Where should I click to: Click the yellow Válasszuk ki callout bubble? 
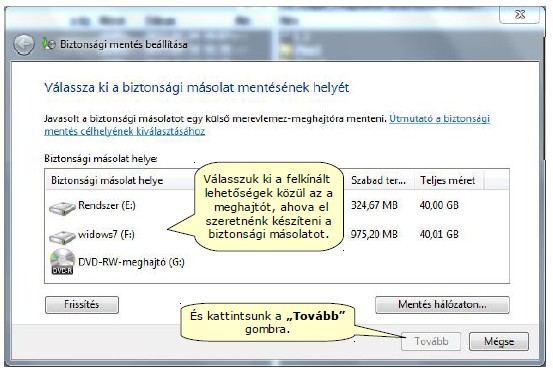(x=268, y=207)
